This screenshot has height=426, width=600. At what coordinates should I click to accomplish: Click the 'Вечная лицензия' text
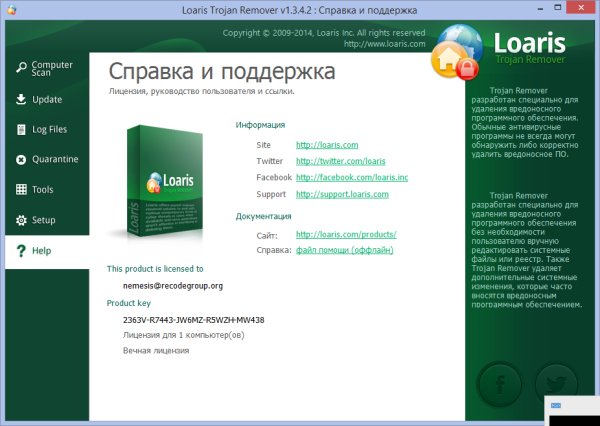point(156,351)
